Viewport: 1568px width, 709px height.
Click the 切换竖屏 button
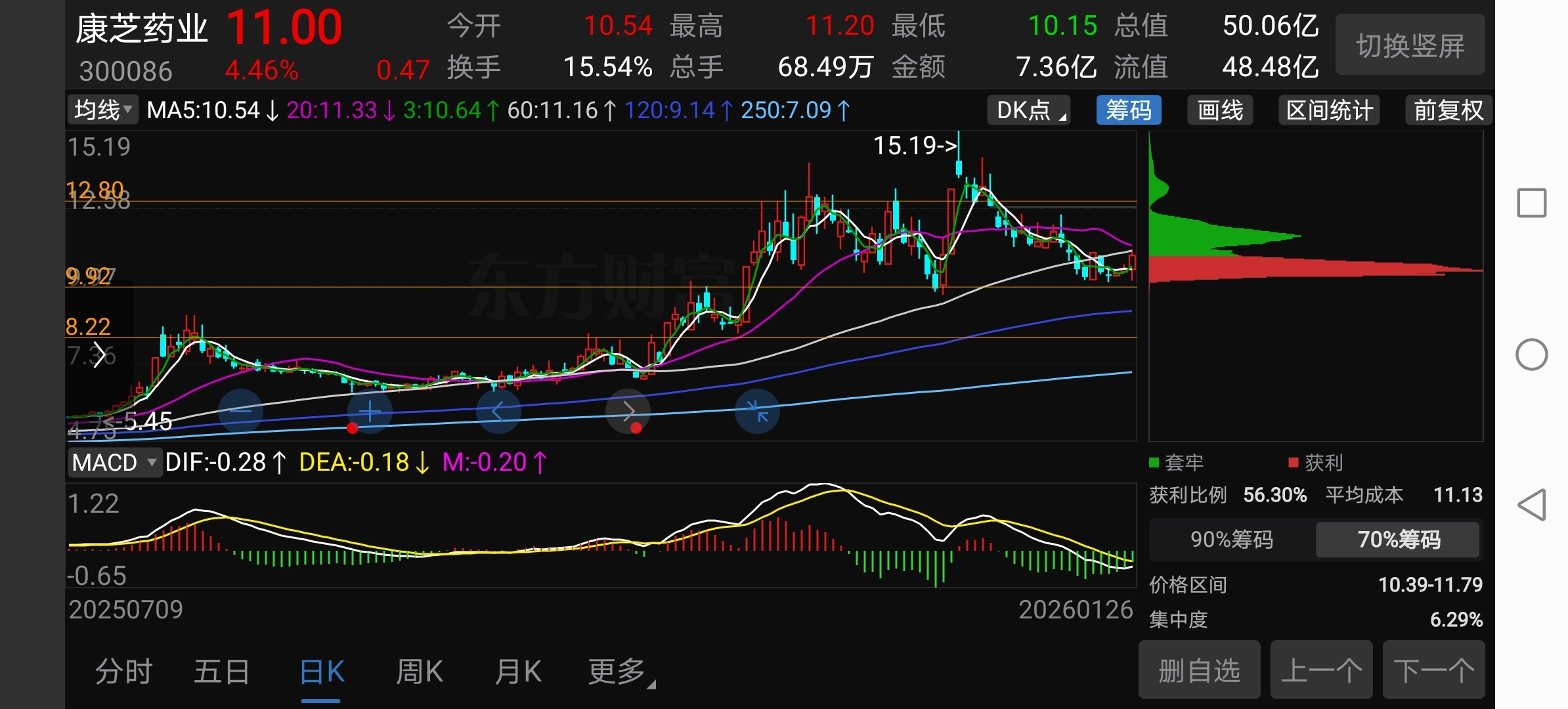(x=1410, y=45)
